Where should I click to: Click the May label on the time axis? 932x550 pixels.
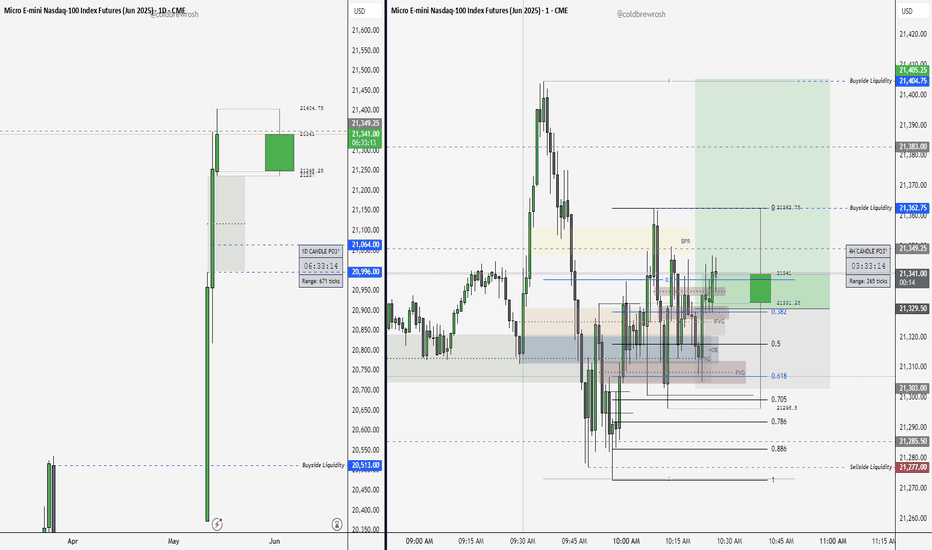click(174, 541)
